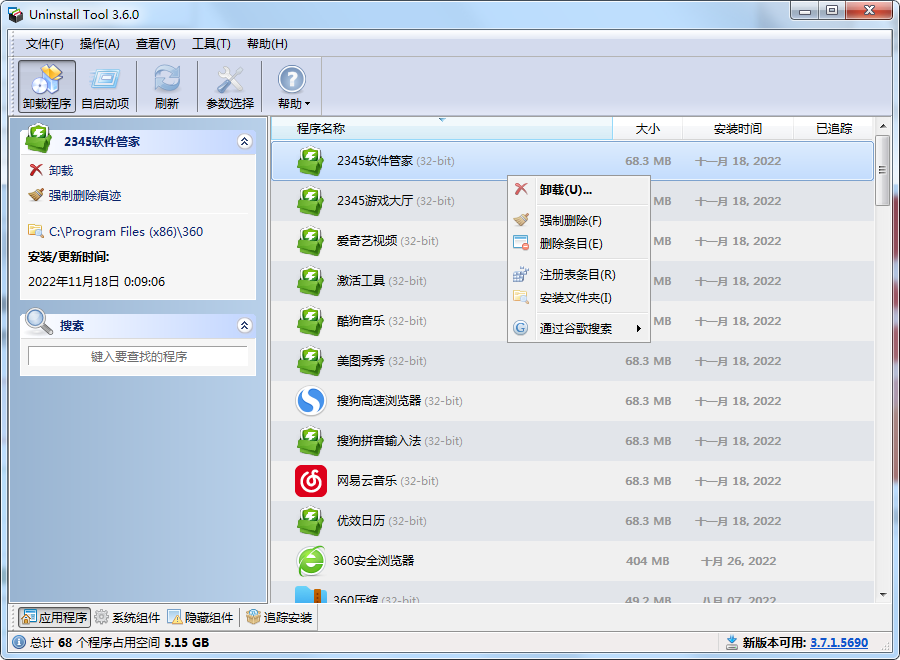The width and height of the screenshot is (900, 660).
Task: Click the Google G icon in context menu
Action: 521,328
